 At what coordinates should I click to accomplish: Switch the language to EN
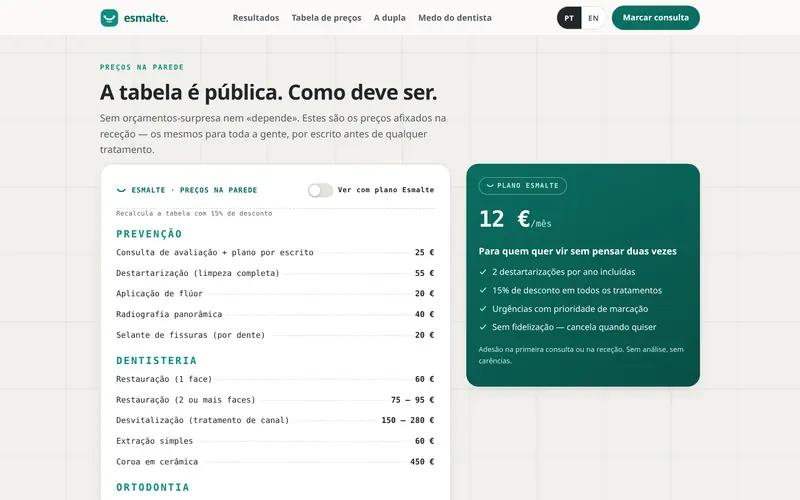[x=593, y=18]
